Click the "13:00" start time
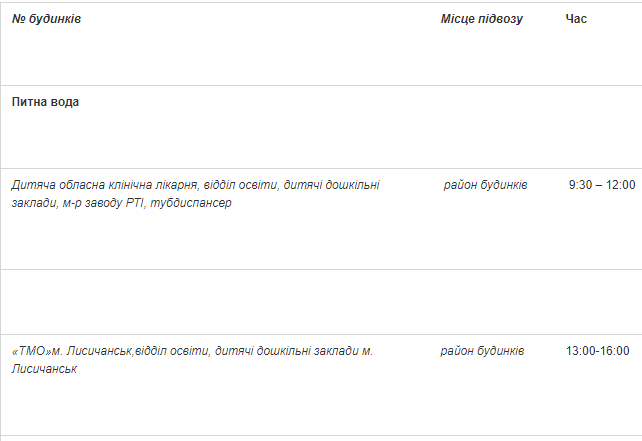This screenshot has width=642, height=441. [580, 351]
